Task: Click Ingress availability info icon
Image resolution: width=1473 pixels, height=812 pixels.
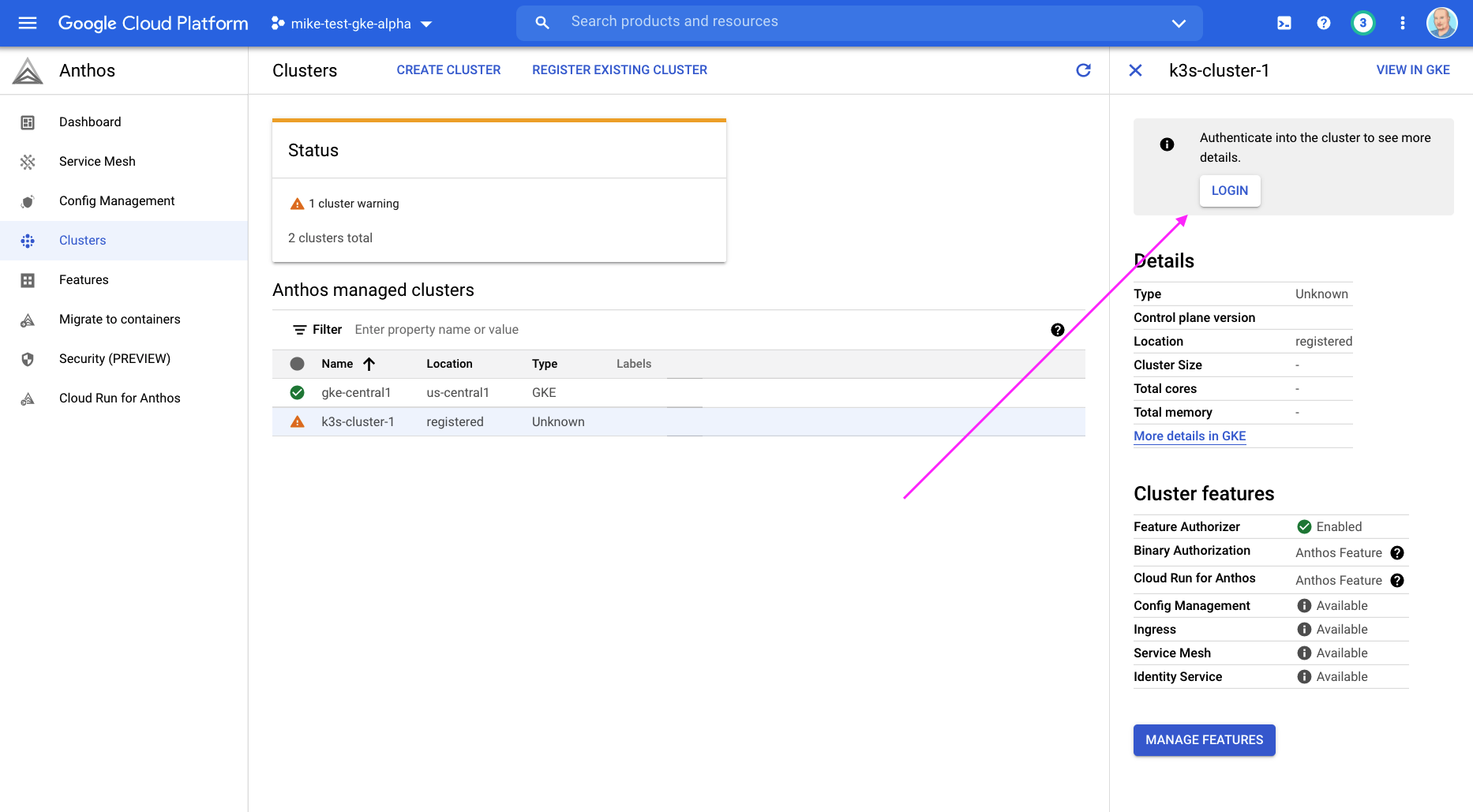Action: [1304, 630]
